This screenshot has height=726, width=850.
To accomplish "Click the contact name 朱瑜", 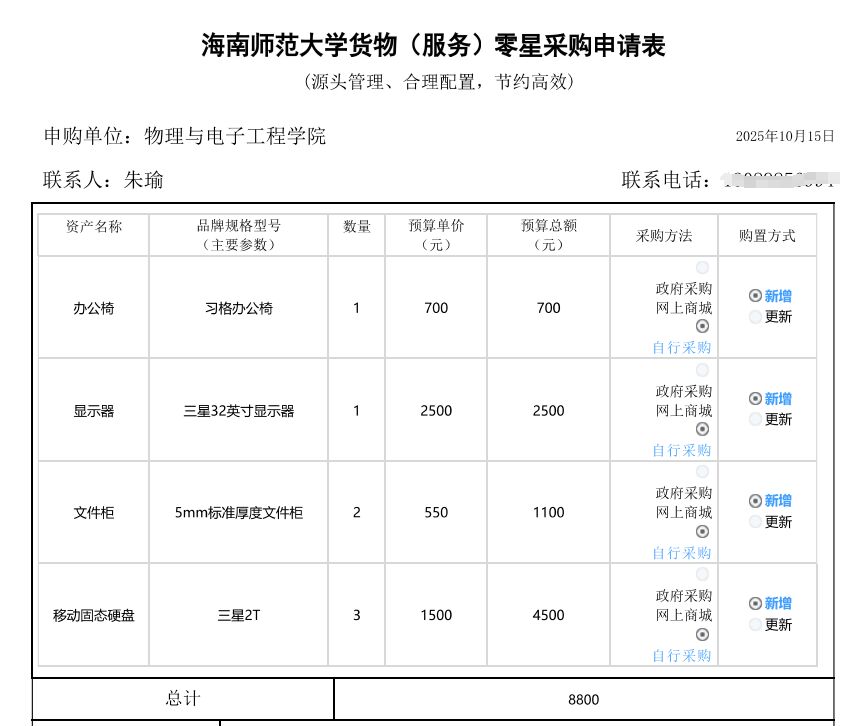I will [143, 181].
